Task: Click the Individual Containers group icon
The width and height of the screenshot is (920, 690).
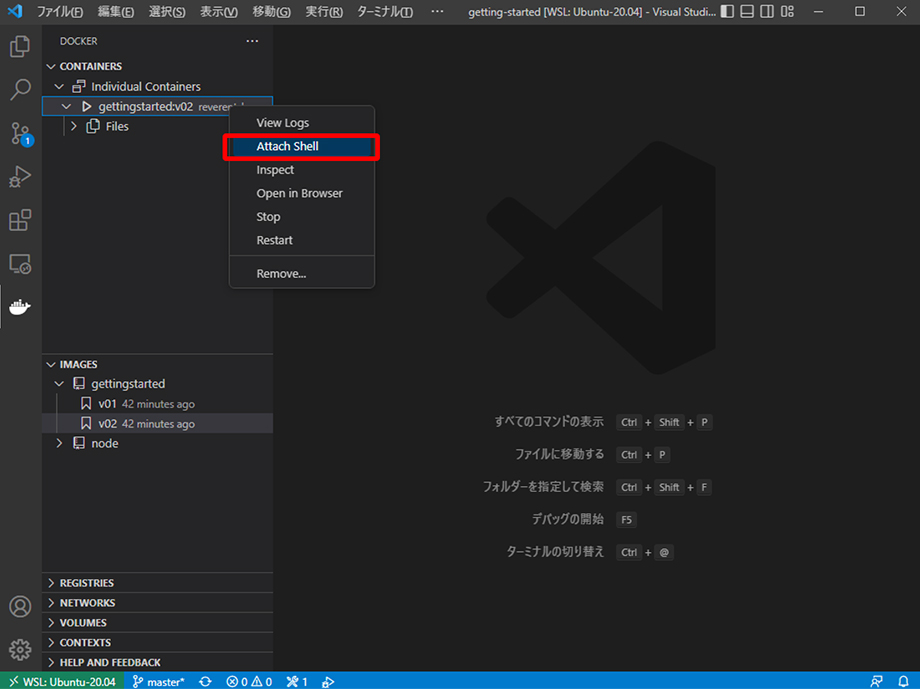Action: point(79,86)
